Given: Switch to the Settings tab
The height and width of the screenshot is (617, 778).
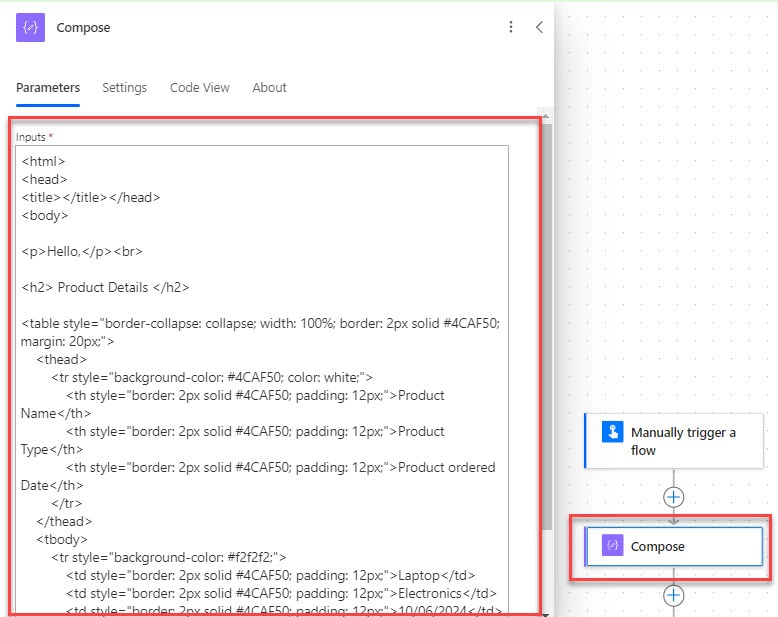Looking at the screenshot, I should [125, 88].
